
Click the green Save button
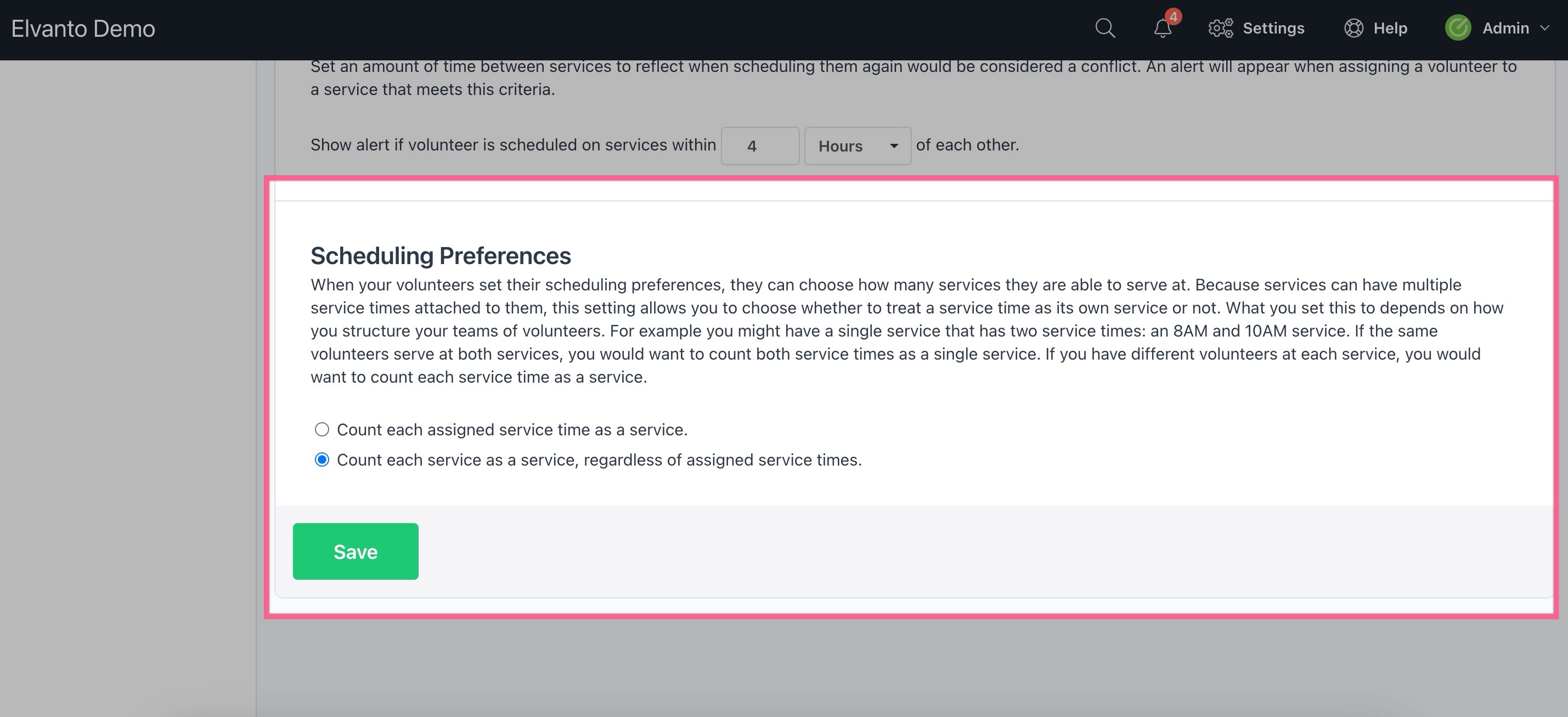click(x=356, y=551)
